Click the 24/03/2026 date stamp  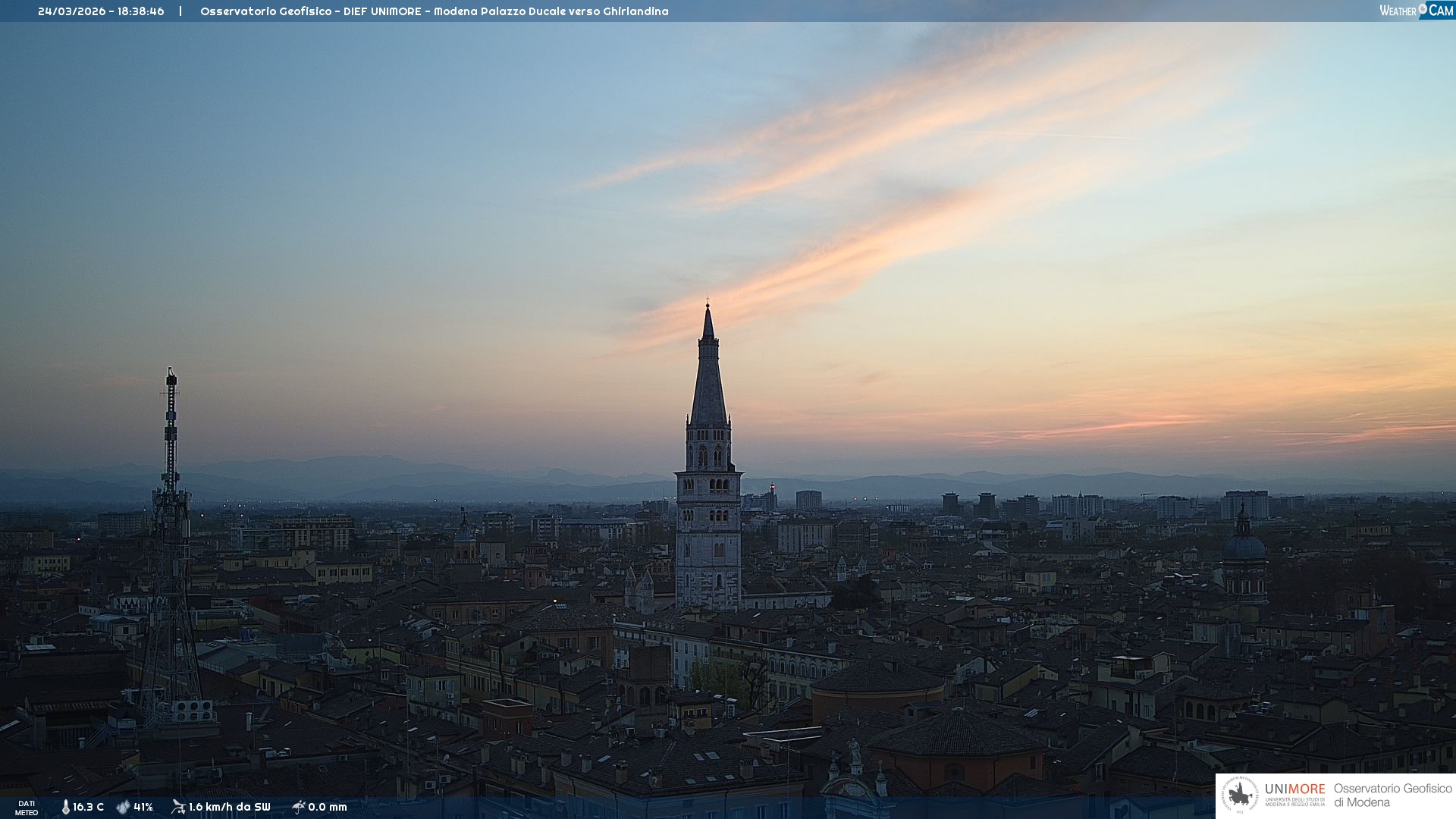click(71, 11)
